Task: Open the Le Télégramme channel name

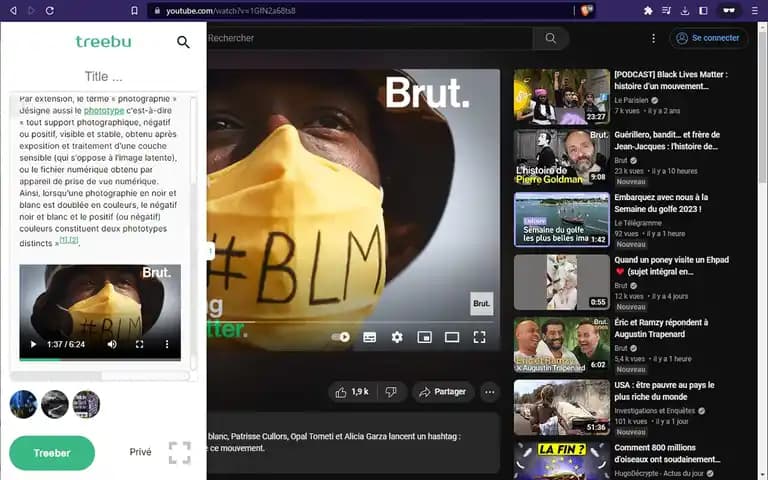Action: (638, 223)
